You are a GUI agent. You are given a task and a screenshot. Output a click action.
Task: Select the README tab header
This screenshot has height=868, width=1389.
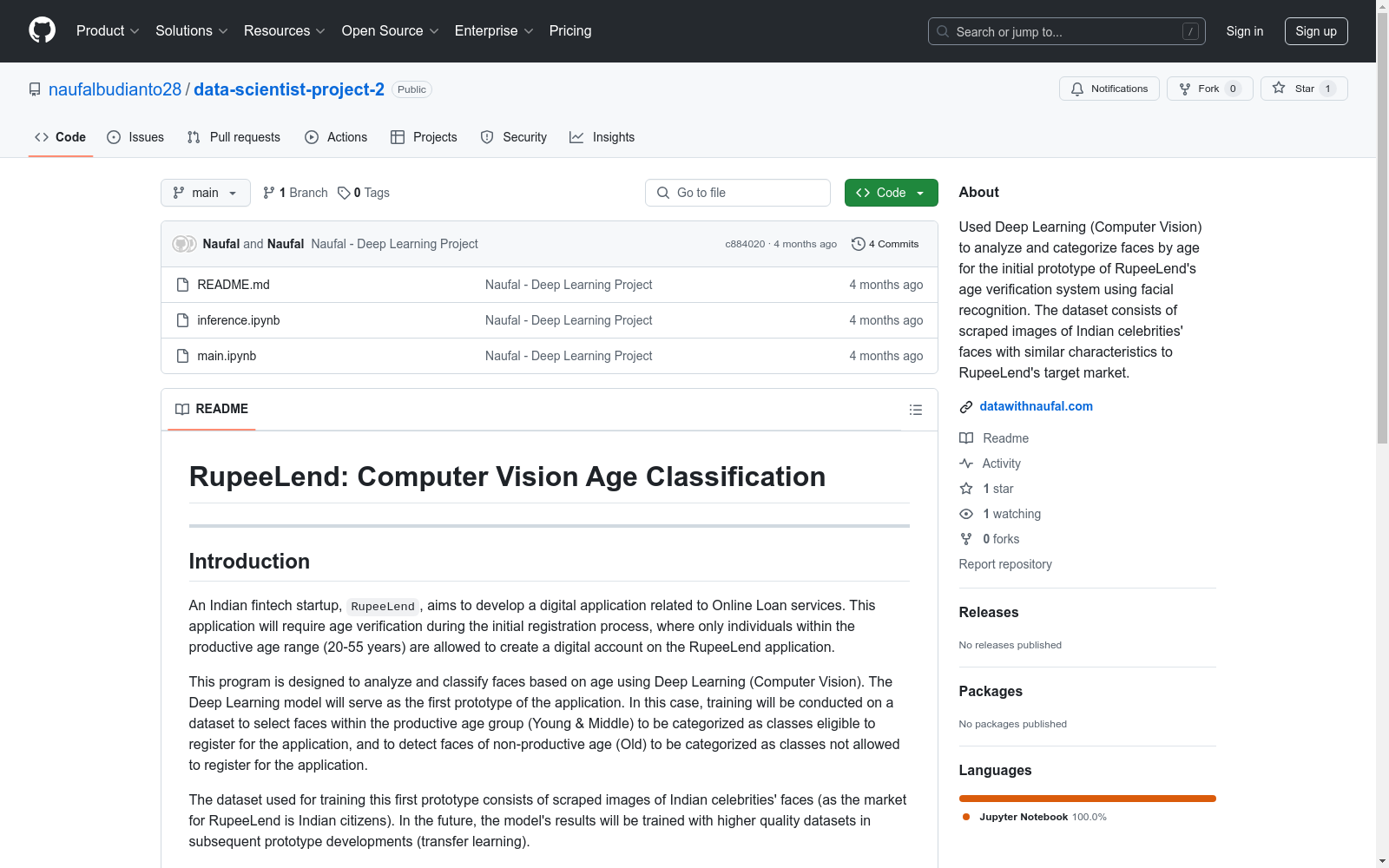[x=212, y=409]
